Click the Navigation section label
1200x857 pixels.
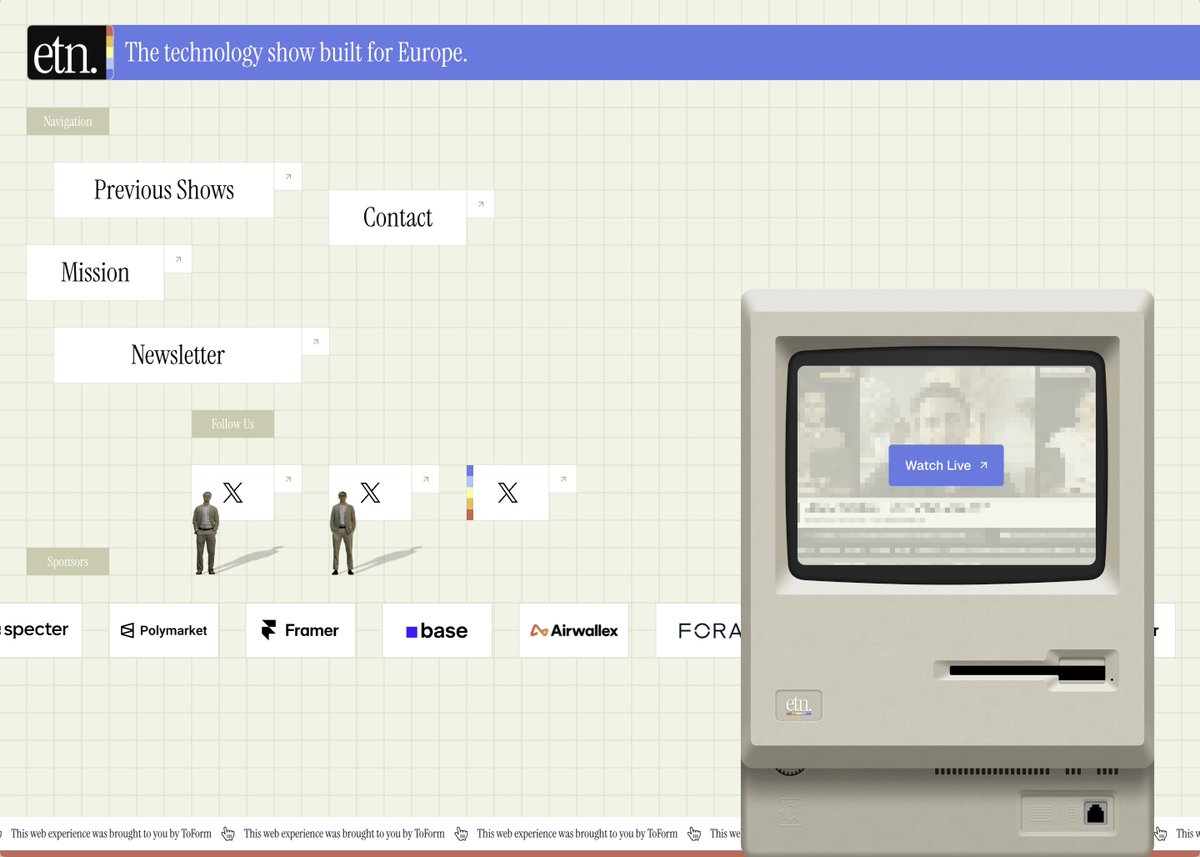[x=68, y=122]
